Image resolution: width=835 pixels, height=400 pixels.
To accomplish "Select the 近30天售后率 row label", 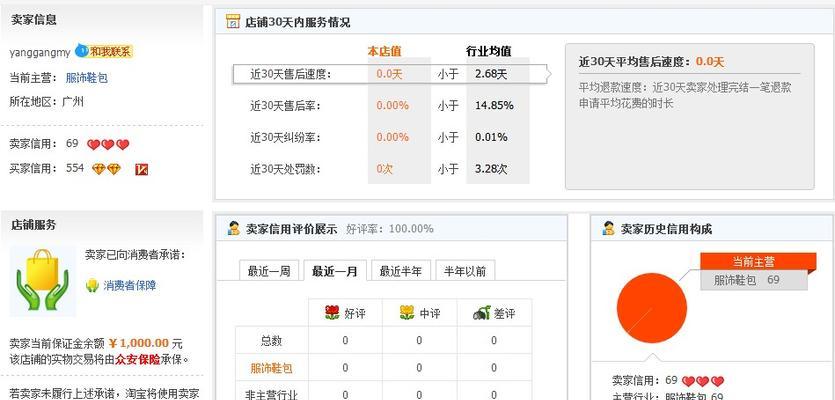I will [285, 106].
